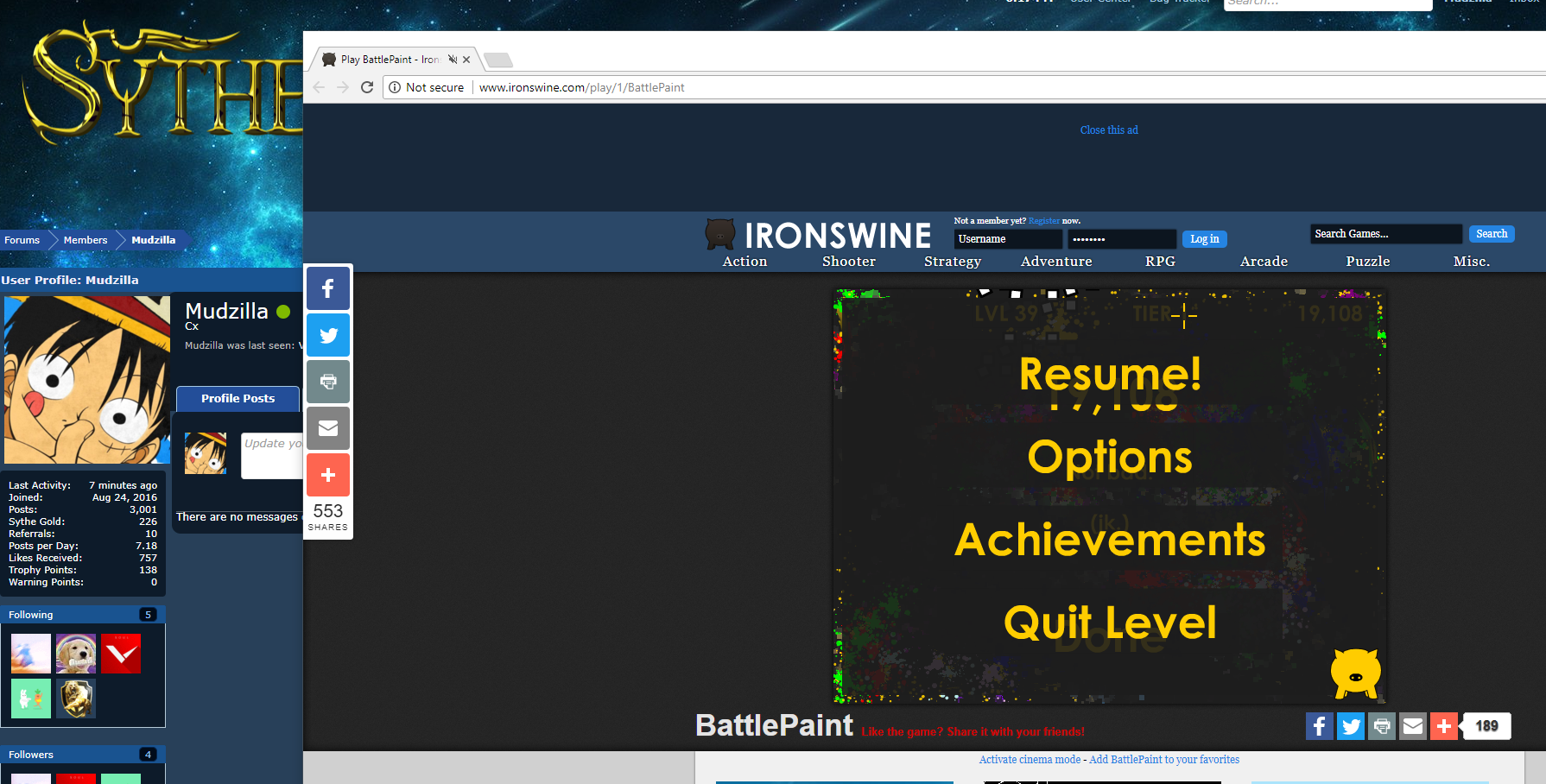Focus the password input field
The image size is (1546, 784).
click(1122, 239)
